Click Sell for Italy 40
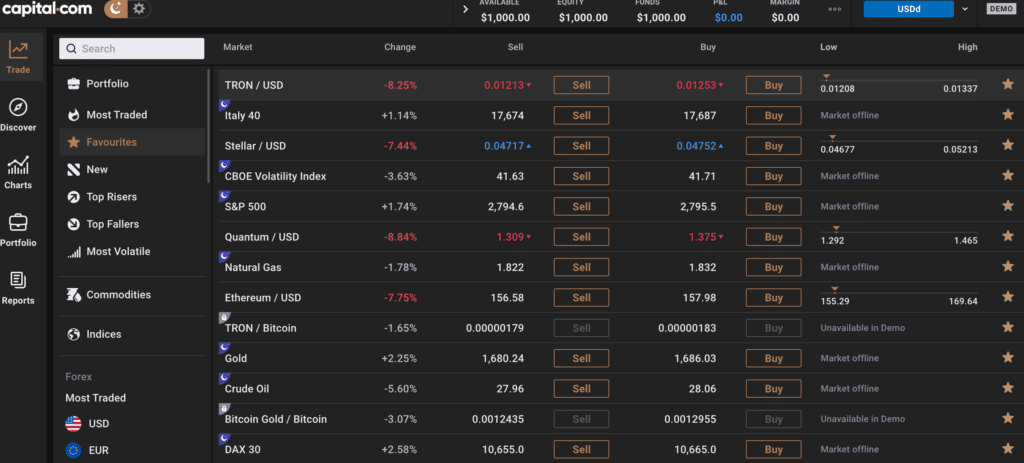The width and height of the screenshot is (1024, 463). point(581,116)
